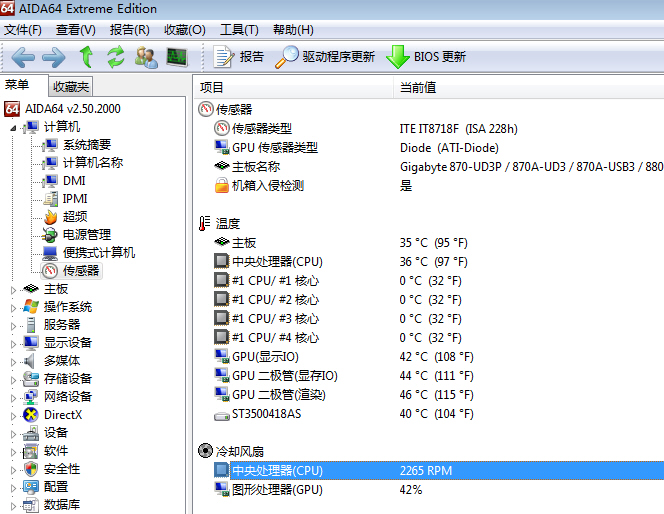Image resolution: width=664 pixels, height=514 pixels.
Task: Expand the 服务器 tree node
Action: 13,326
